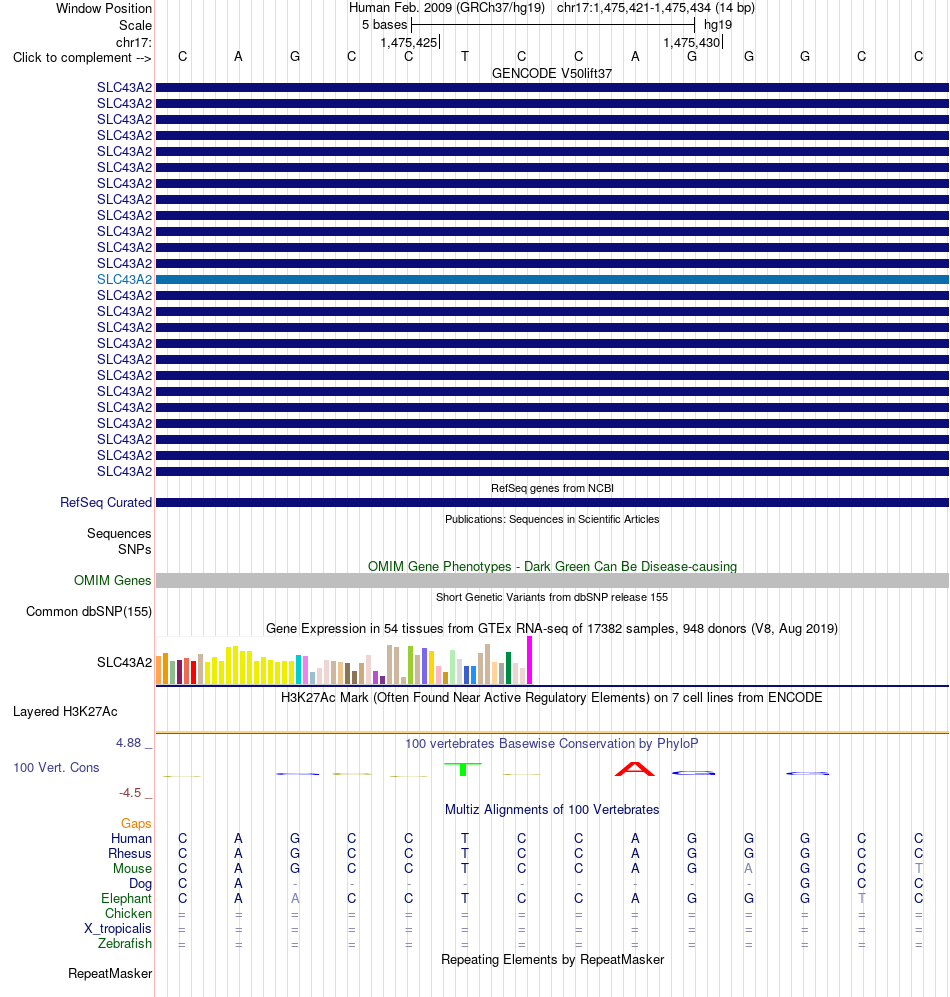Click the 100 Vert. Cons track label
This screenshot has height=997, width=950.
pyautogui.click(x=57, y=767)
